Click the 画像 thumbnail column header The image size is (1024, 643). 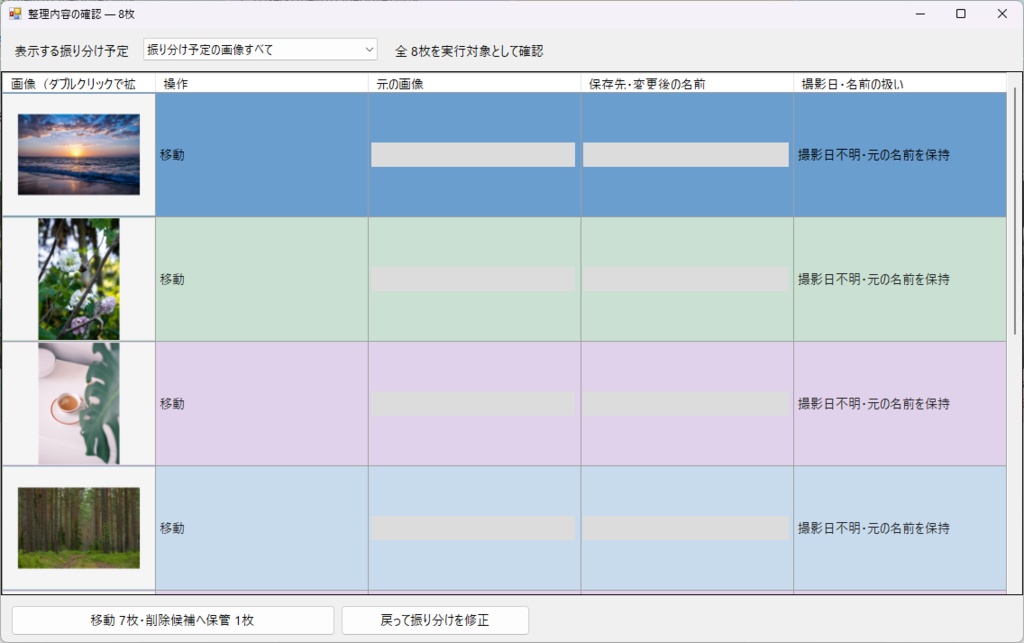click(x=78, y=84)
